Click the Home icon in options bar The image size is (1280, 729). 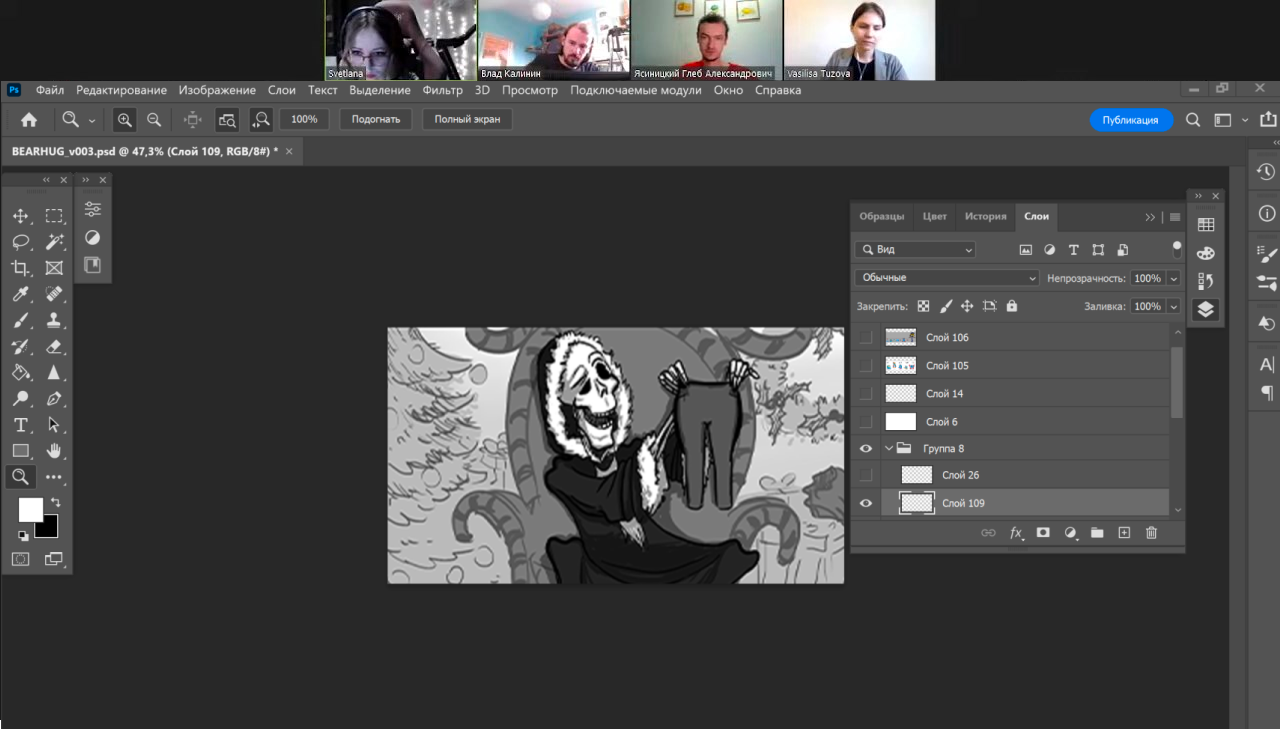pyautogui.click(x=29, y=119)
